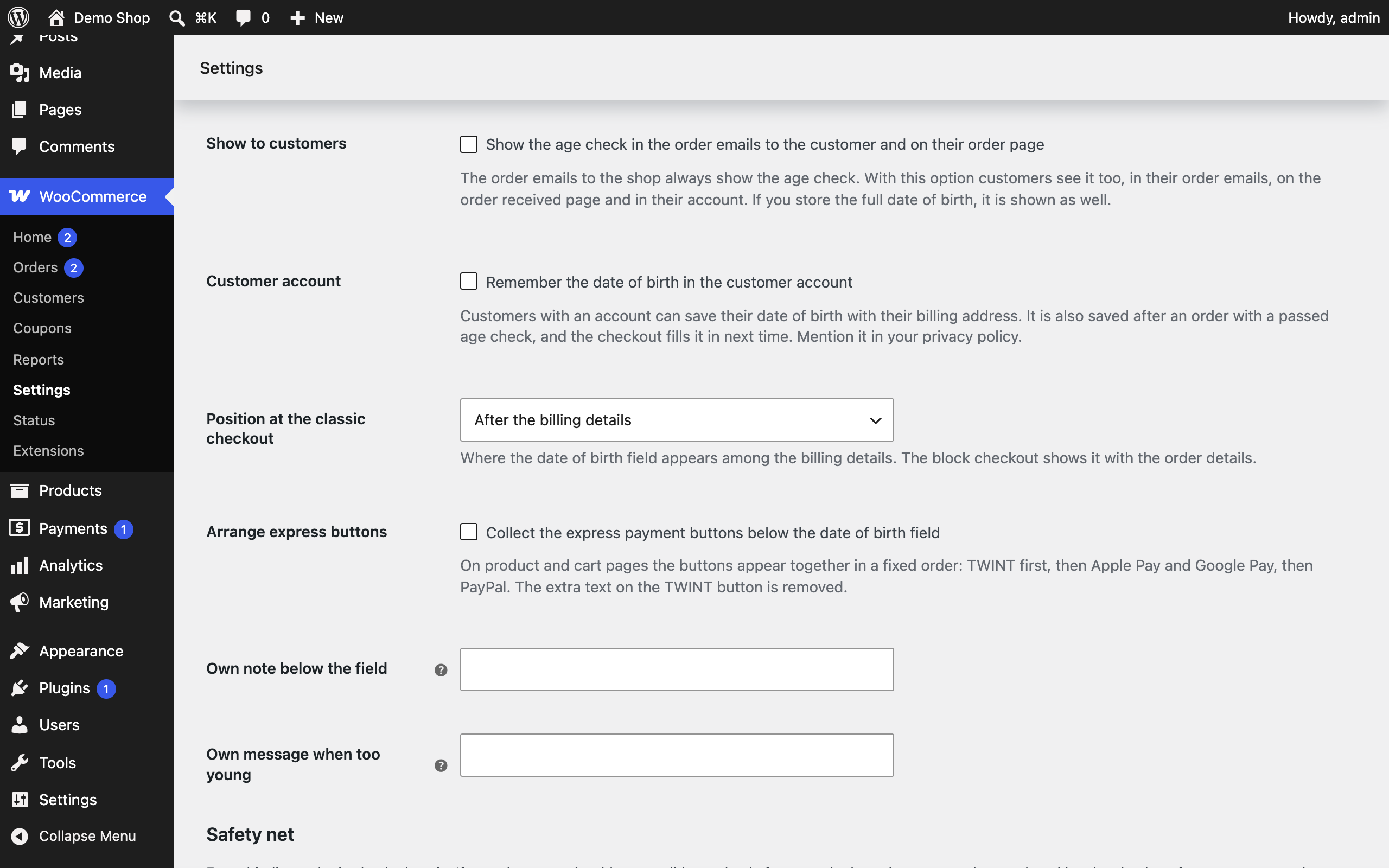Click the WooCommerce Settings submenu item
The image size is (1389, 868).
[x=42, y=390]
